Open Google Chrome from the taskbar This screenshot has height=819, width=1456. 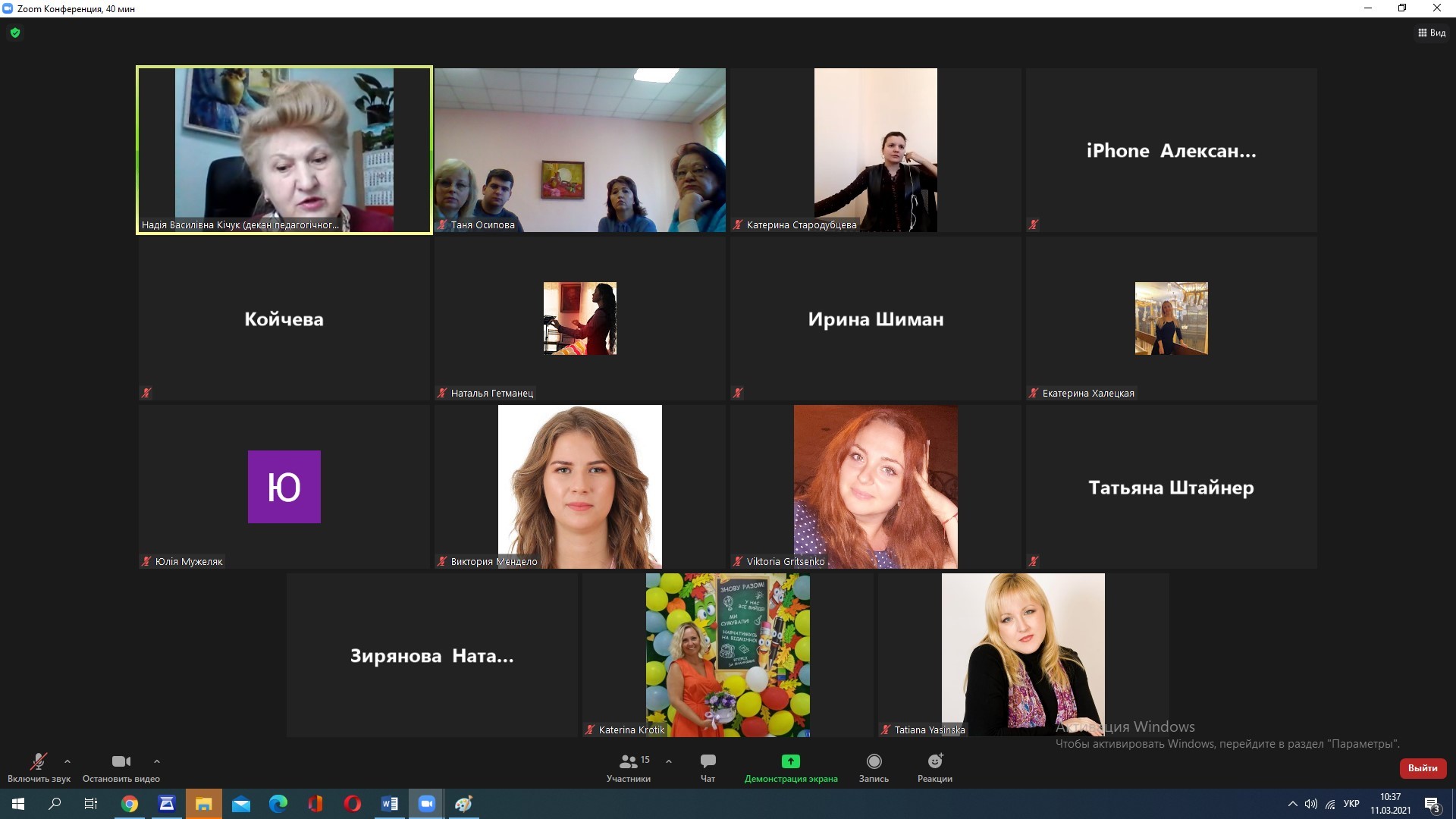point(130,804)
